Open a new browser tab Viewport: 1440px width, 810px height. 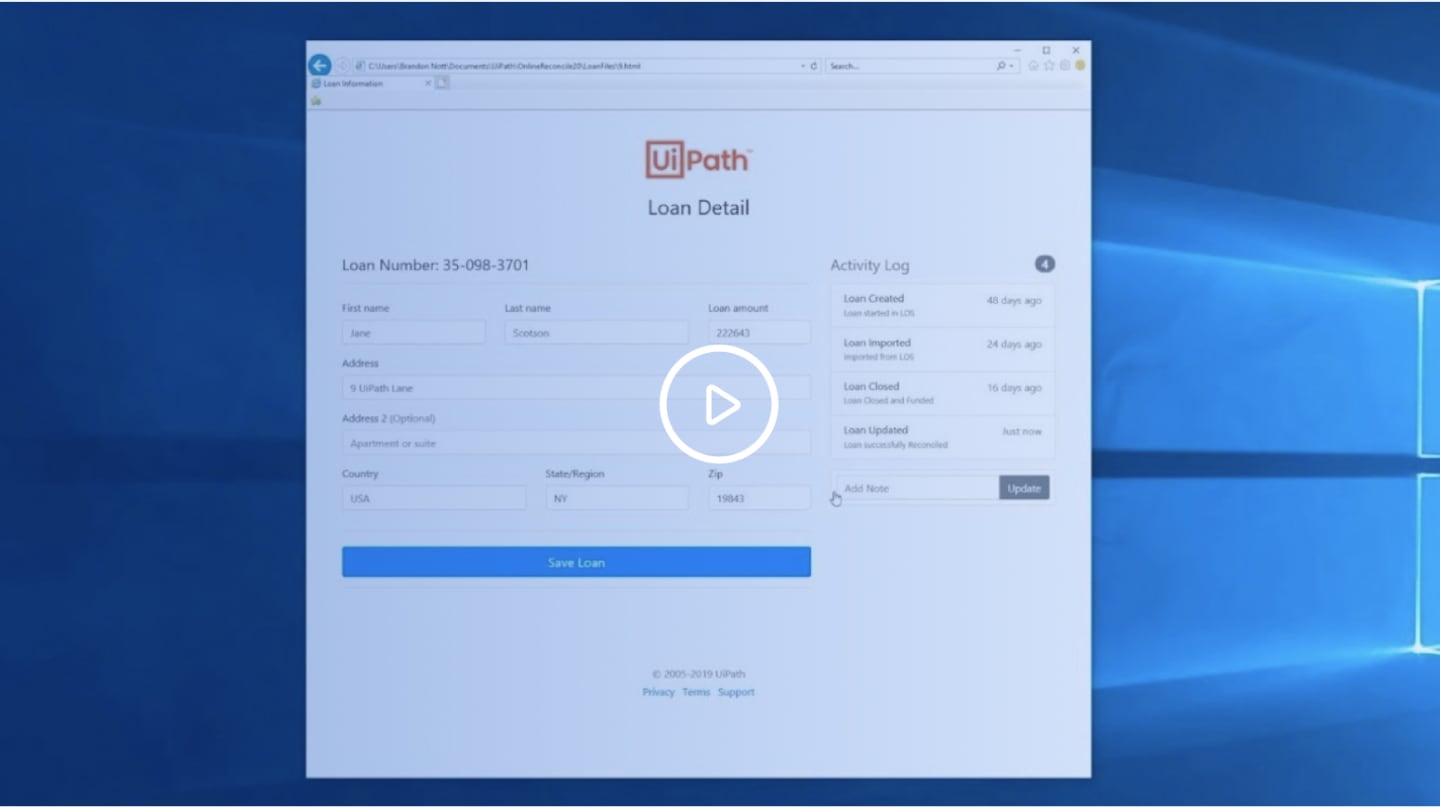442,83
